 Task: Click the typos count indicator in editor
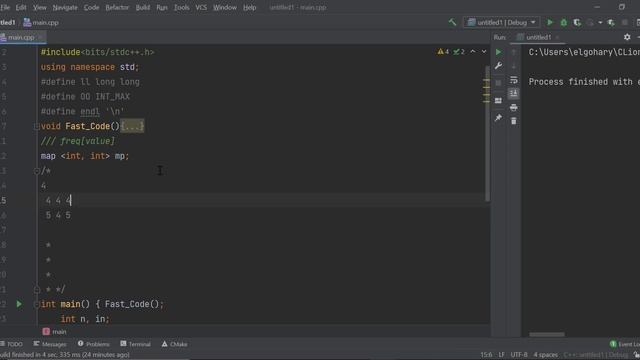pyautogui.click(x=459, y=52)
